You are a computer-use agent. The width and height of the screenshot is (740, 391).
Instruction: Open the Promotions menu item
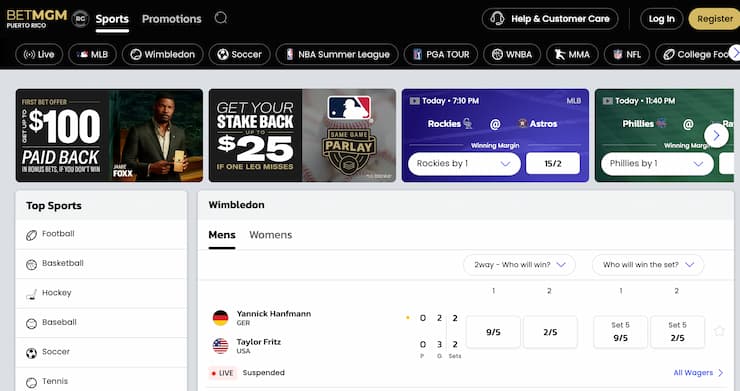tap(172, 19)
